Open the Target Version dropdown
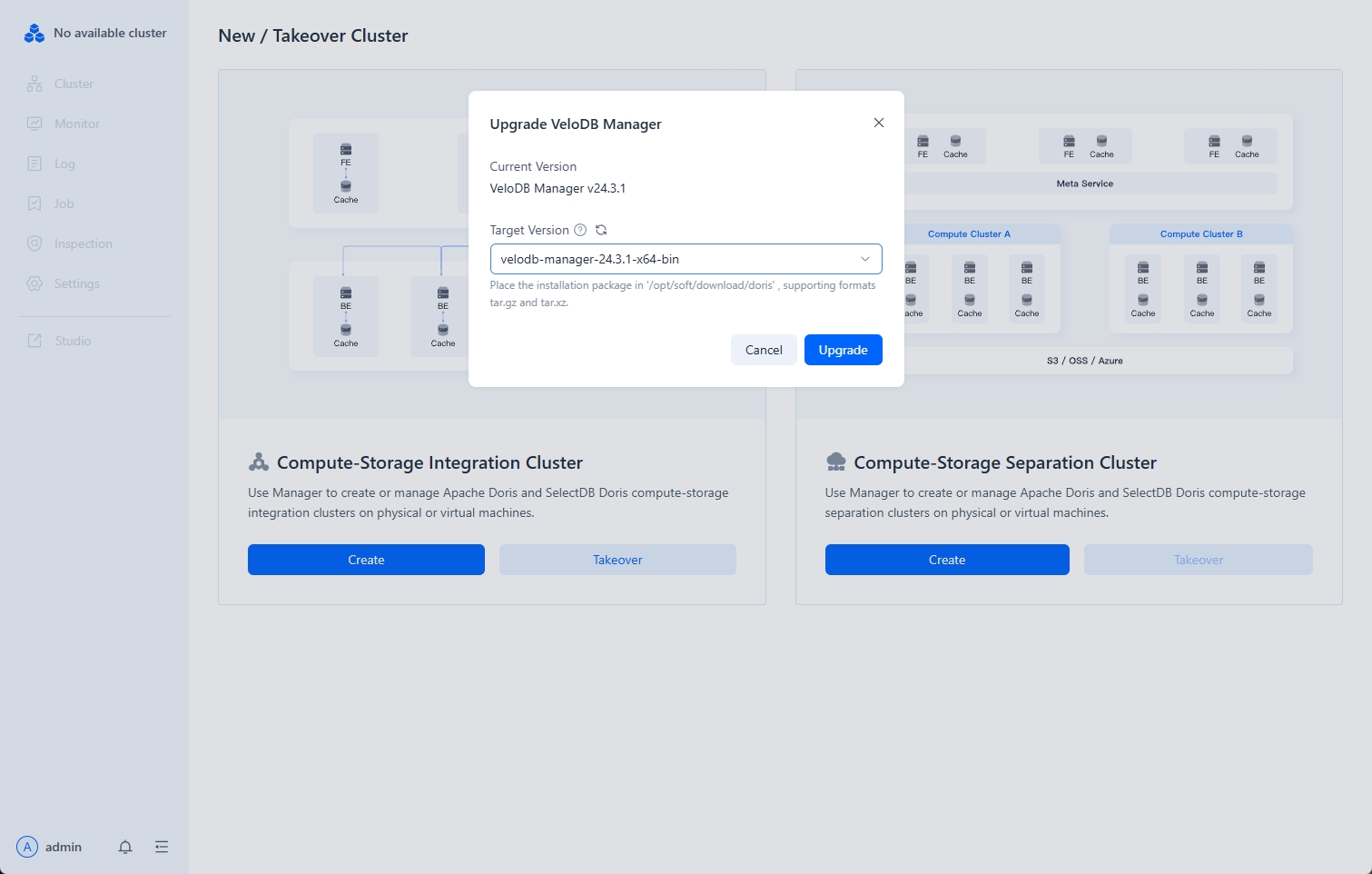Screen dimensions: 1372x874 pyautogui.click(x=676, y=259)
